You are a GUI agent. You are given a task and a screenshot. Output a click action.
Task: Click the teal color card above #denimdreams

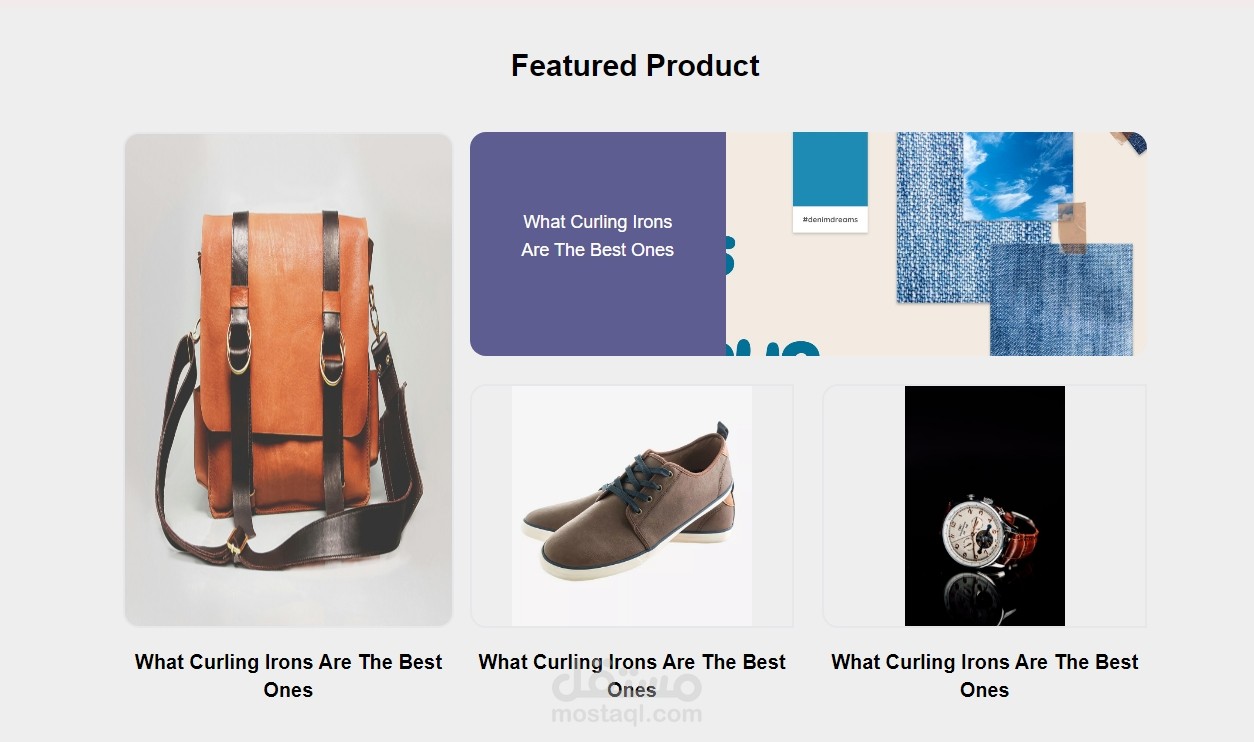[x=830, y=168]
